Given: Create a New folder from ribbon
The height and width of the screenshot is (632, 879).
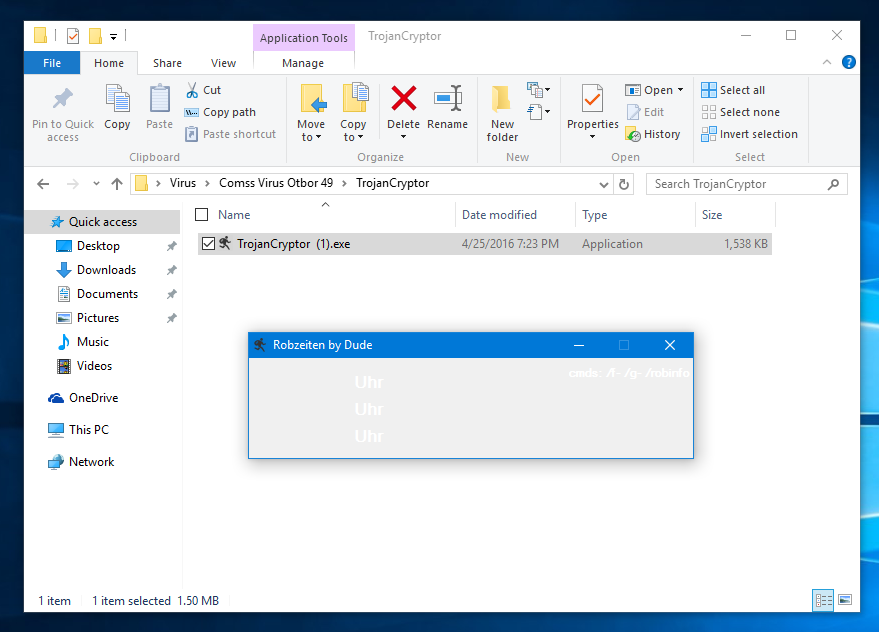Looking at the screenshot, I should [x=502, y=112].
